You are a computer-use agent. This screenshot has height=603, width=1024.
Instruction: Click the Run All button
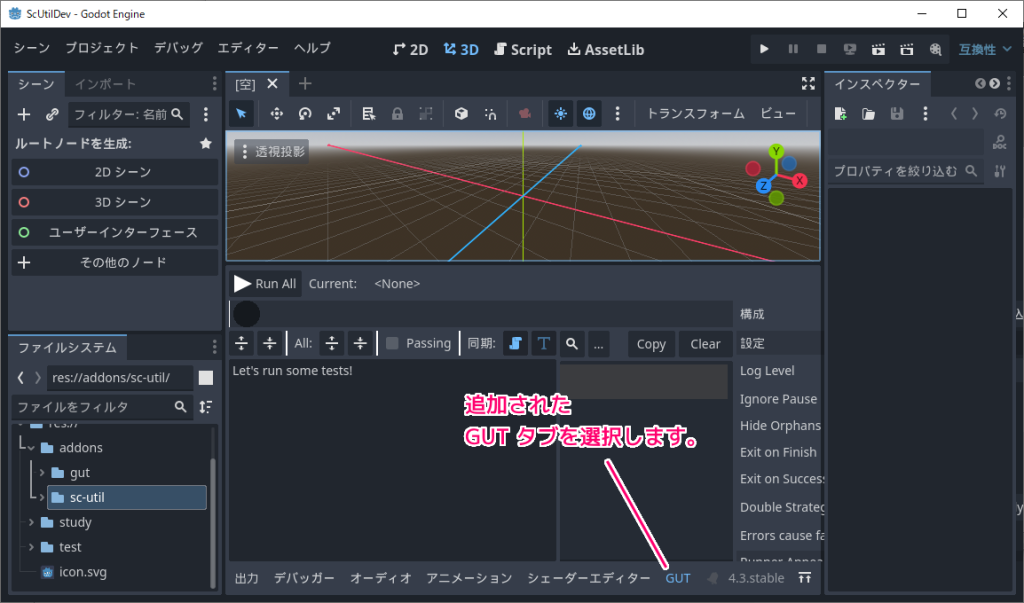265,284
